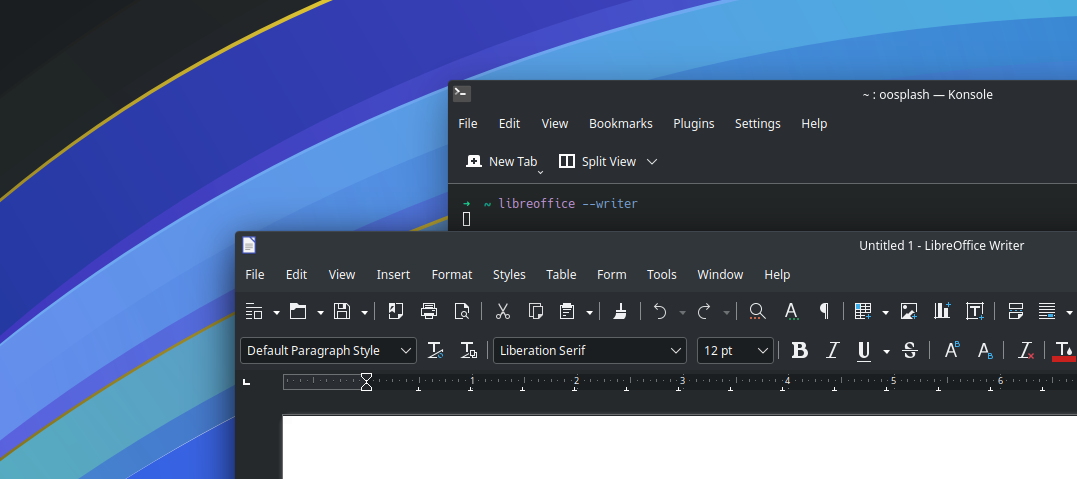The height and width of the screenshot is (479, 1077).
Task: Click the Konsole terminal title bar icon
Action: click(462, 94)
